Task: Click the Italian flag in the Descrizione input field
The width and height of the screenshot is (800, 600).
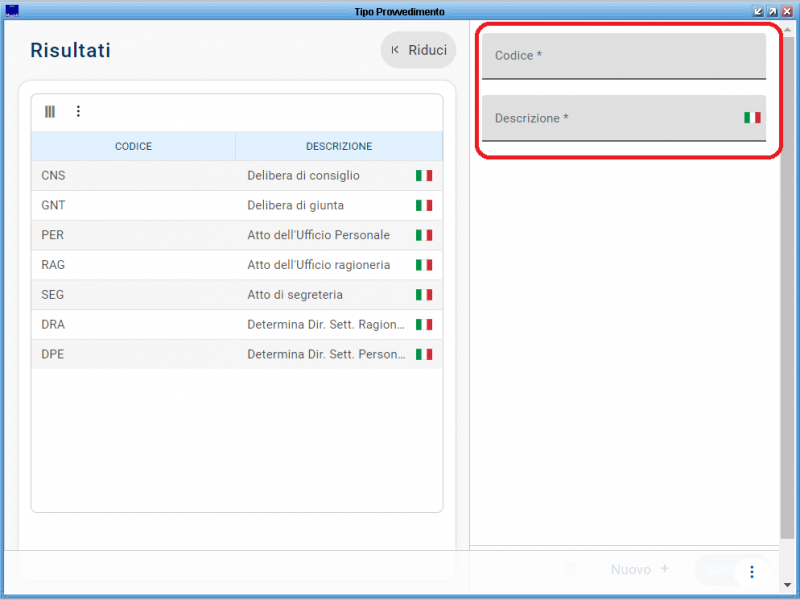Action: tap(752, 118)
